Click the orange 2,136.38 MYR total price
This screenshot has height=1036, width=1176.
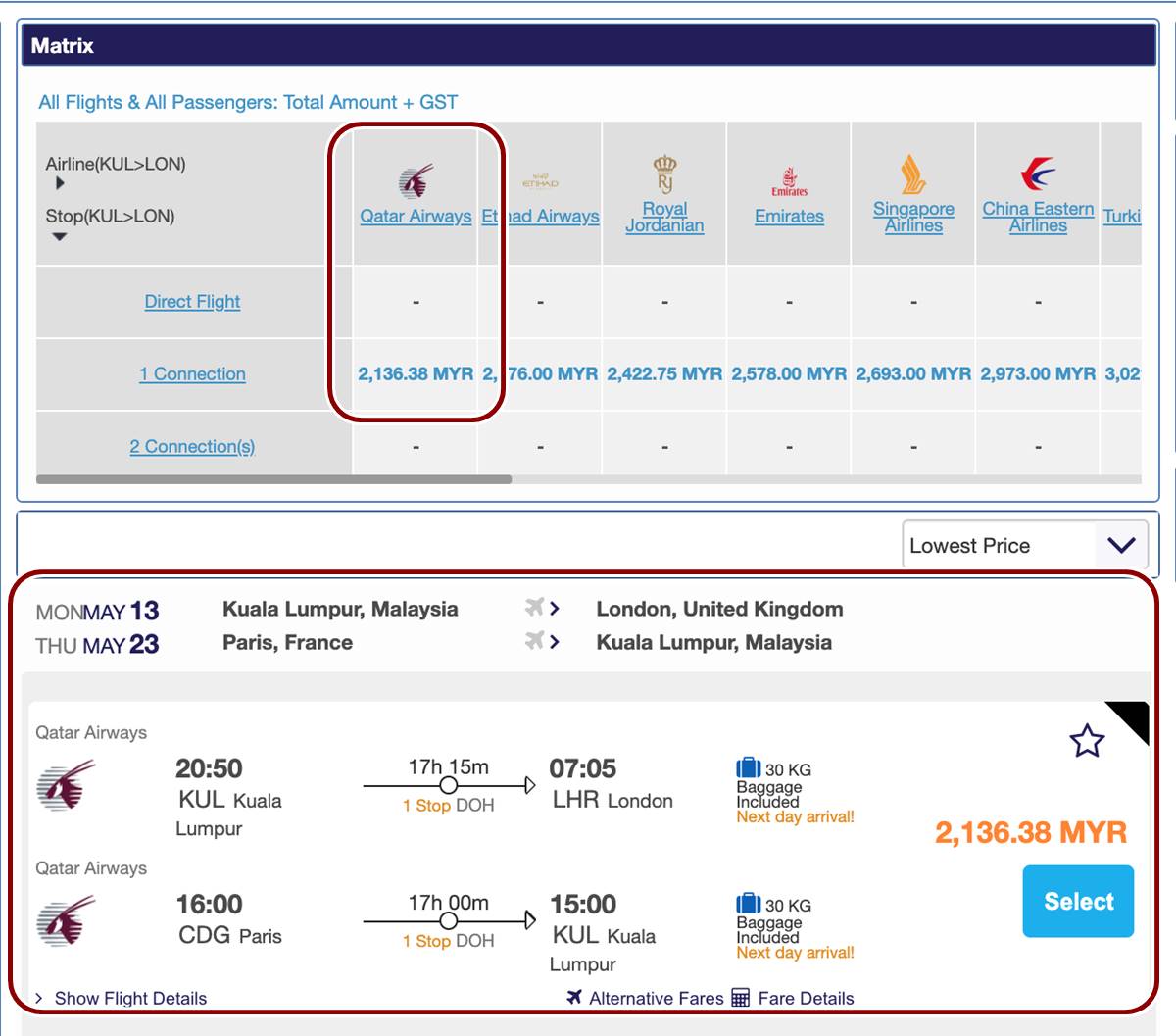coord(1031,832)
